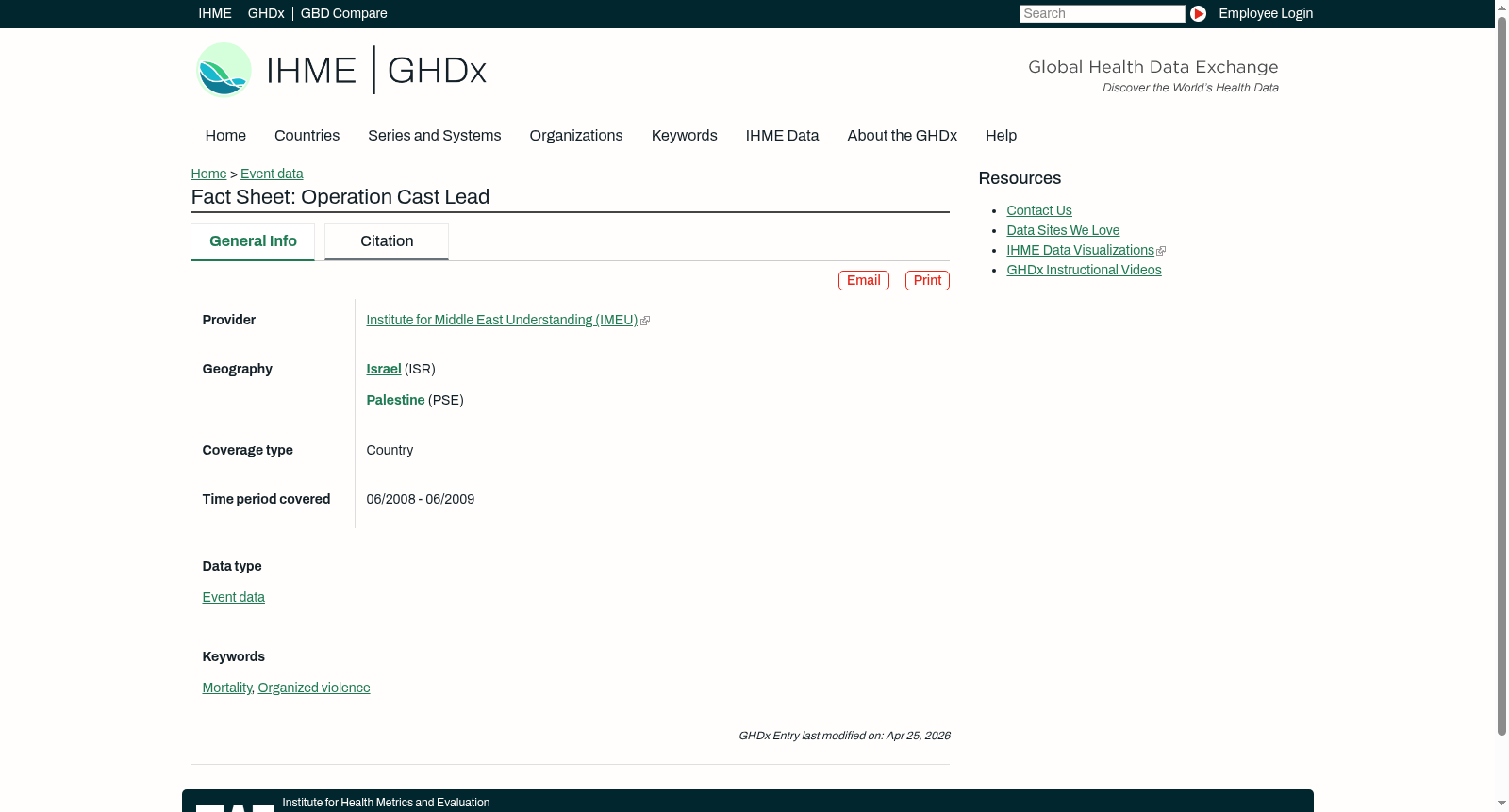This screenshot has height=812, width=1509.
Task: Open Contact Us resource link
Action: coord(1039,210)
